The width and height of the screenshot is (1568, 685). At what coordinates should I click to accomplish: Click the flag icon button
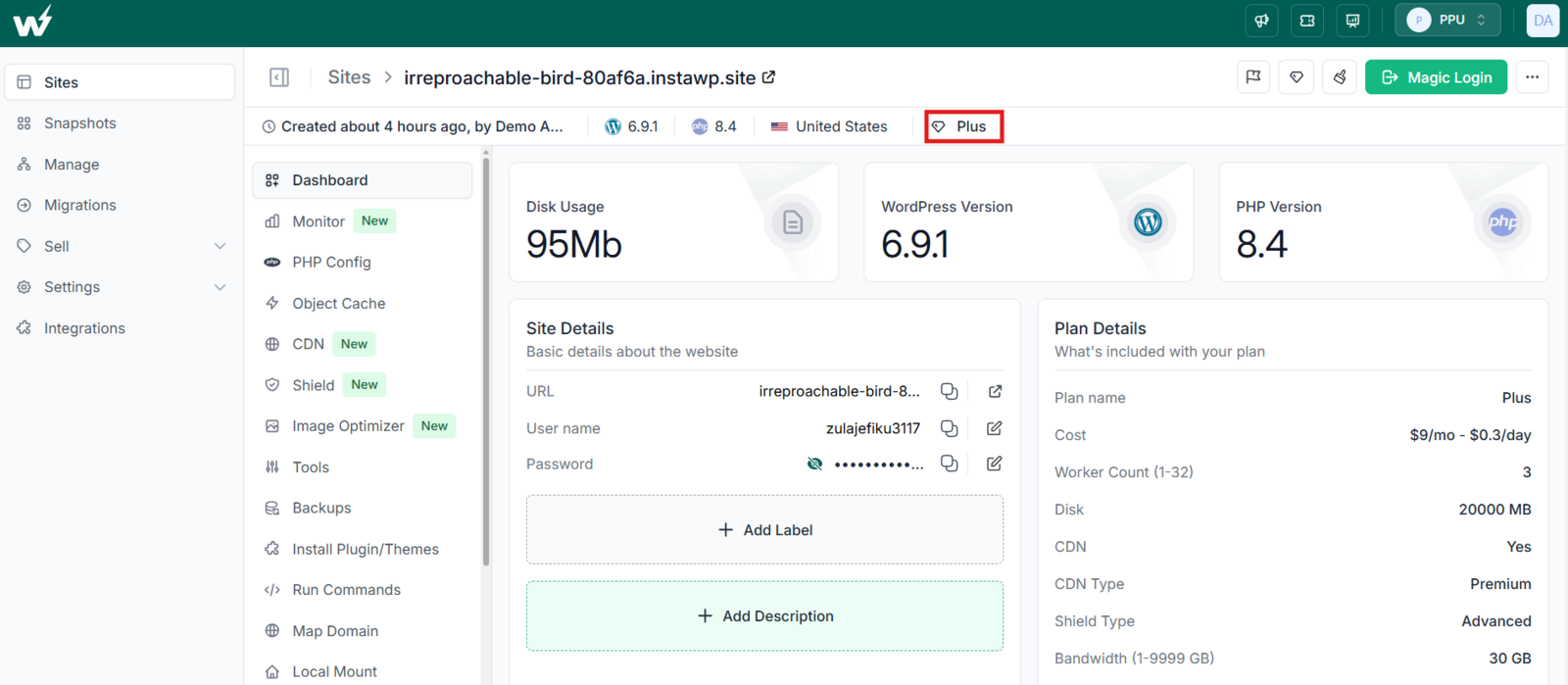click(x=1253, y=76)
